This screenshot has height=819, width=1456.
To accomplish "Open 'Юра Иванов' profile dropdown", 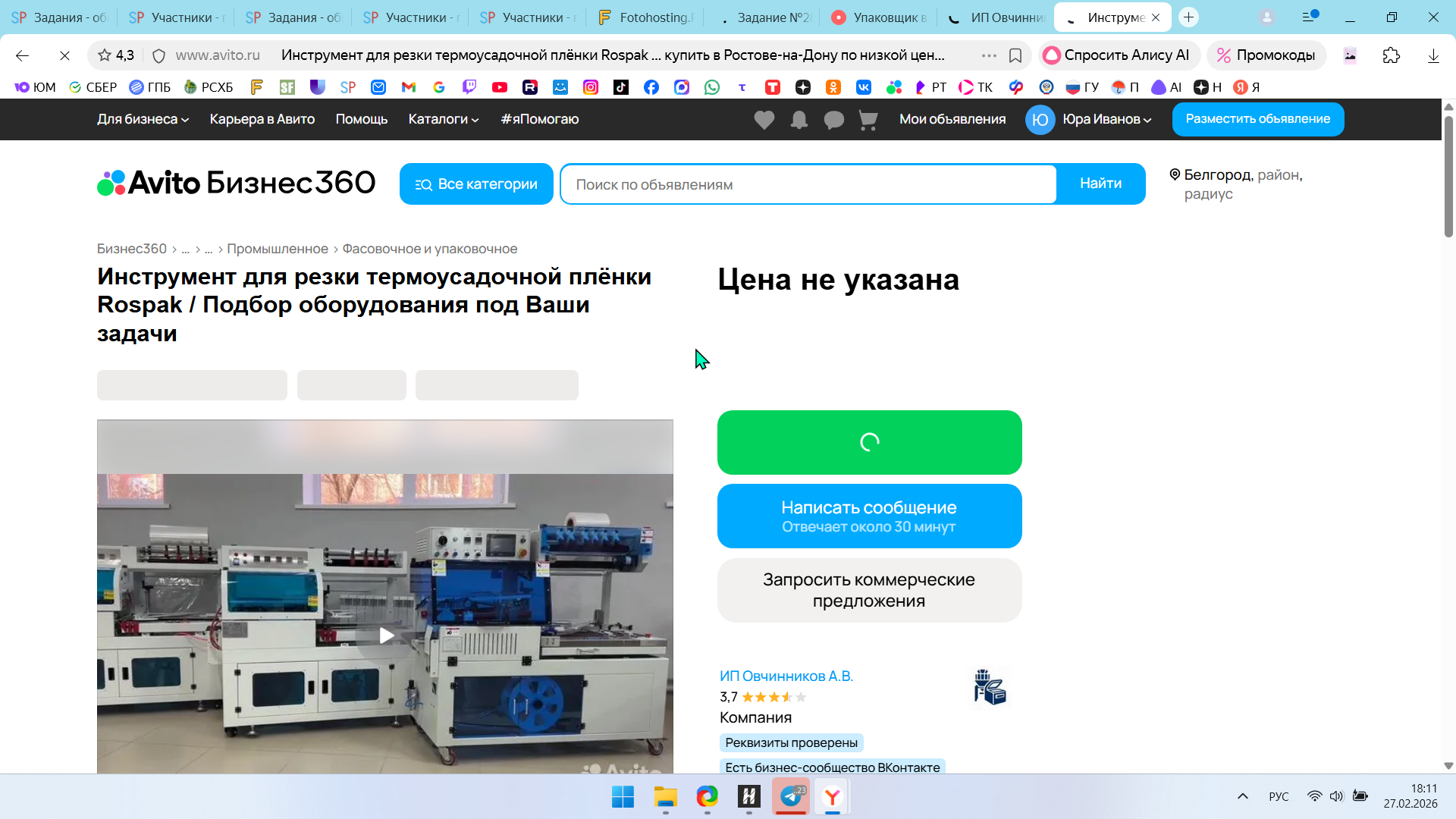I will click(1106, 119).
